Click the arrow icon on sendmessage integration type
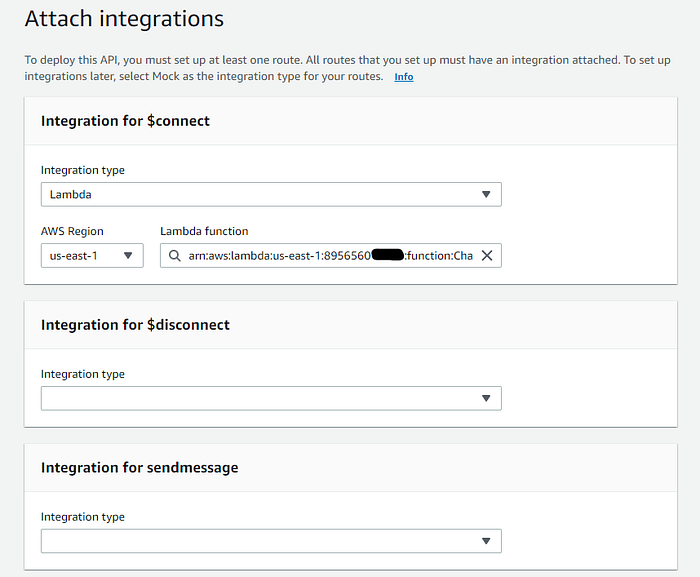The image size is (700, 577). pos(486,541)
